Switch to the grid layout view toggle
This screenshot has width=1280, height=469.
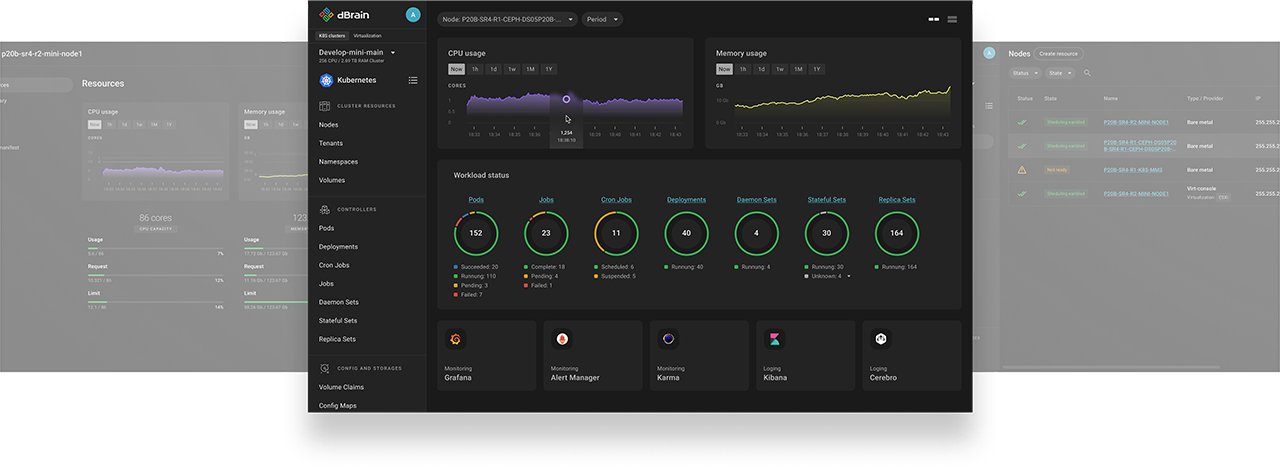[x=933, y=19]
